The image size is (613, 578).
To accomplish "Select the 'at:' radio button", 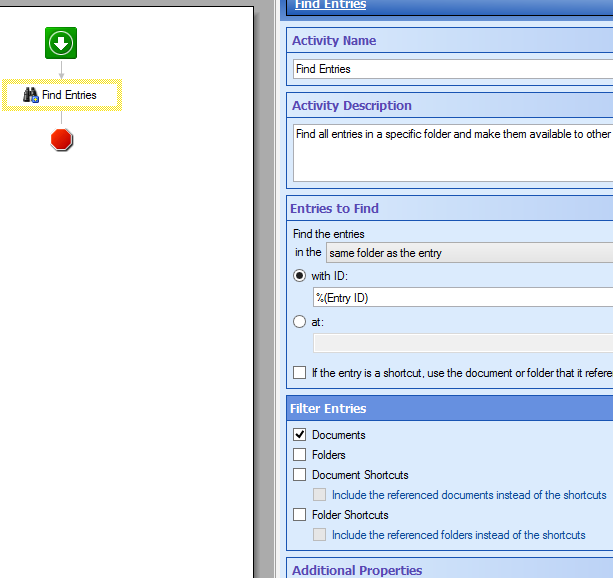I will [299, 322].
